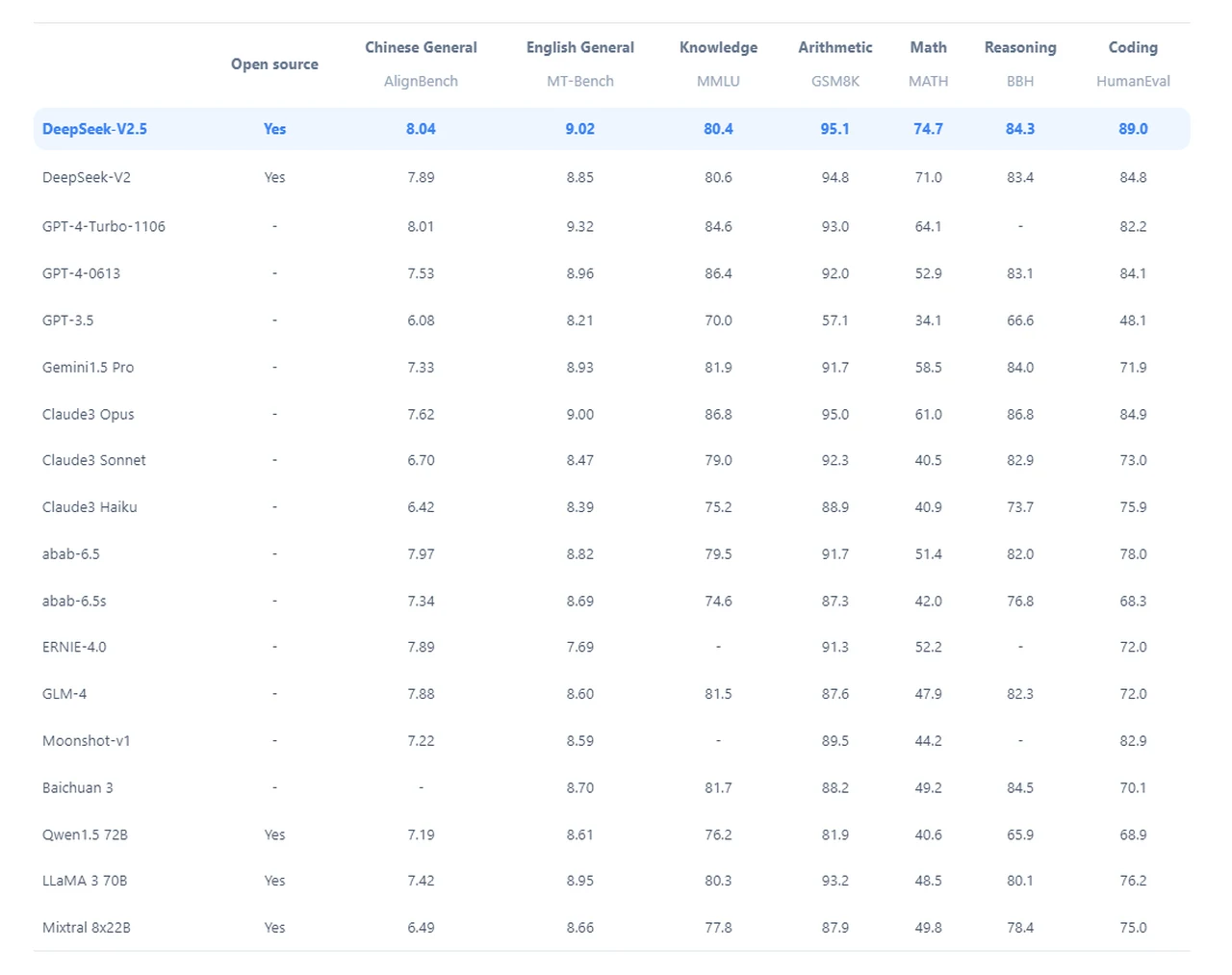Click the GLM-4 row name
1232x975 pixels.
[64, 694]
